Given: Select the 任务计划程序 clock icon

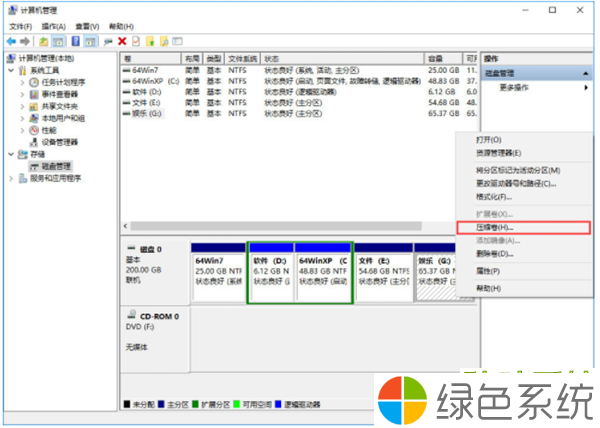Looking at the screenshot, I should click(x=34, y=82).
